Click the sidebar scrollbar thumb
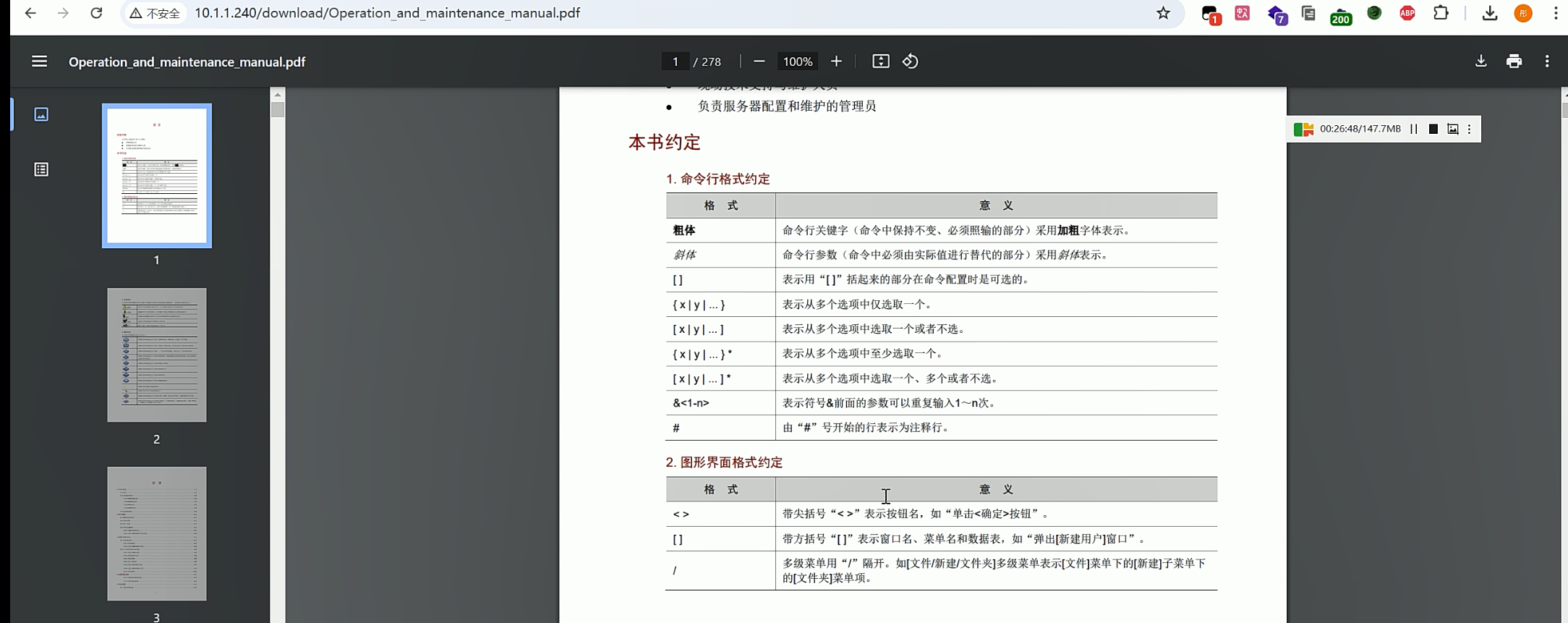 [x=278, y=109]
